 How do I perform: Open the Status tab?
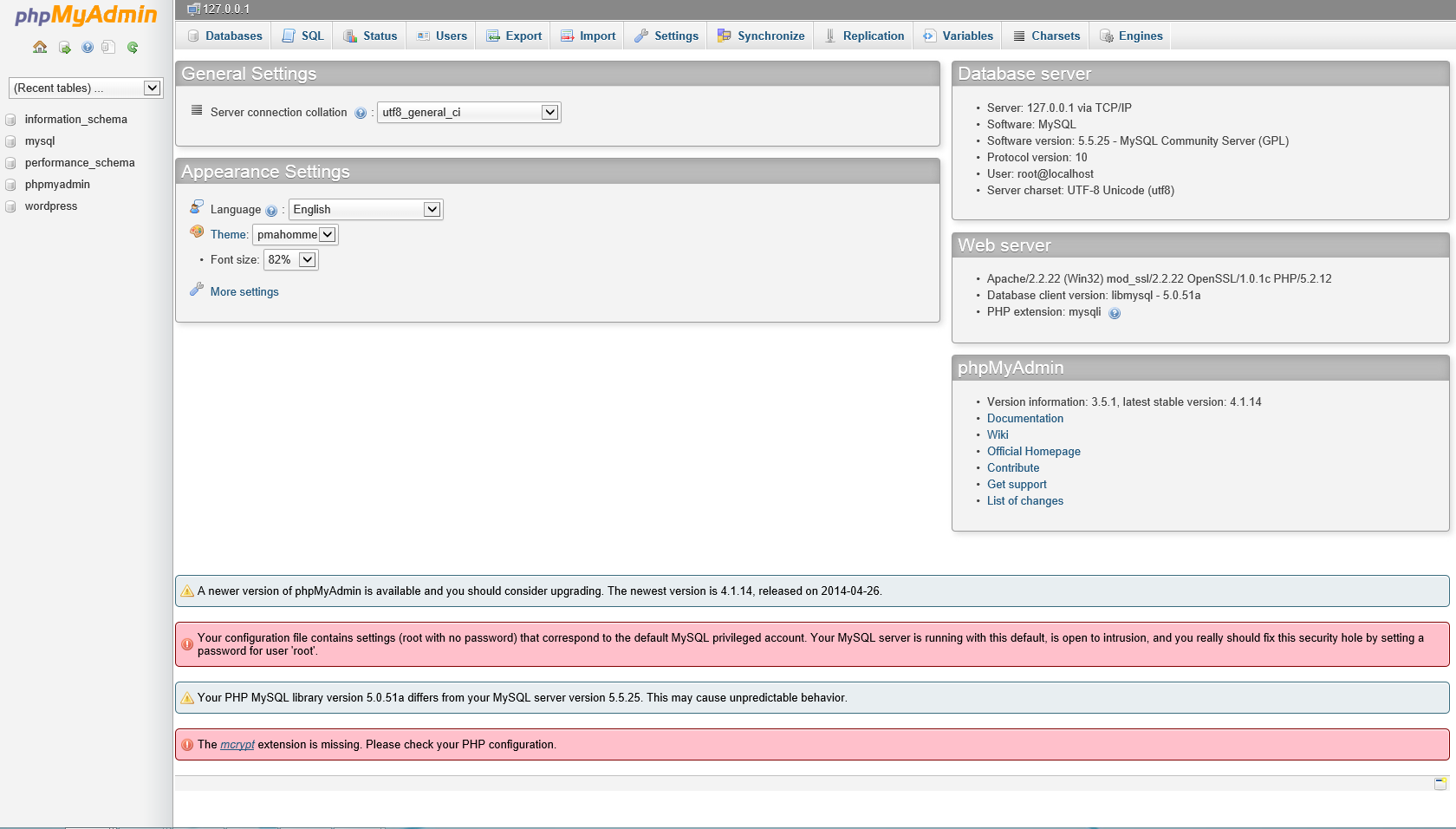[x=370, y=36]
